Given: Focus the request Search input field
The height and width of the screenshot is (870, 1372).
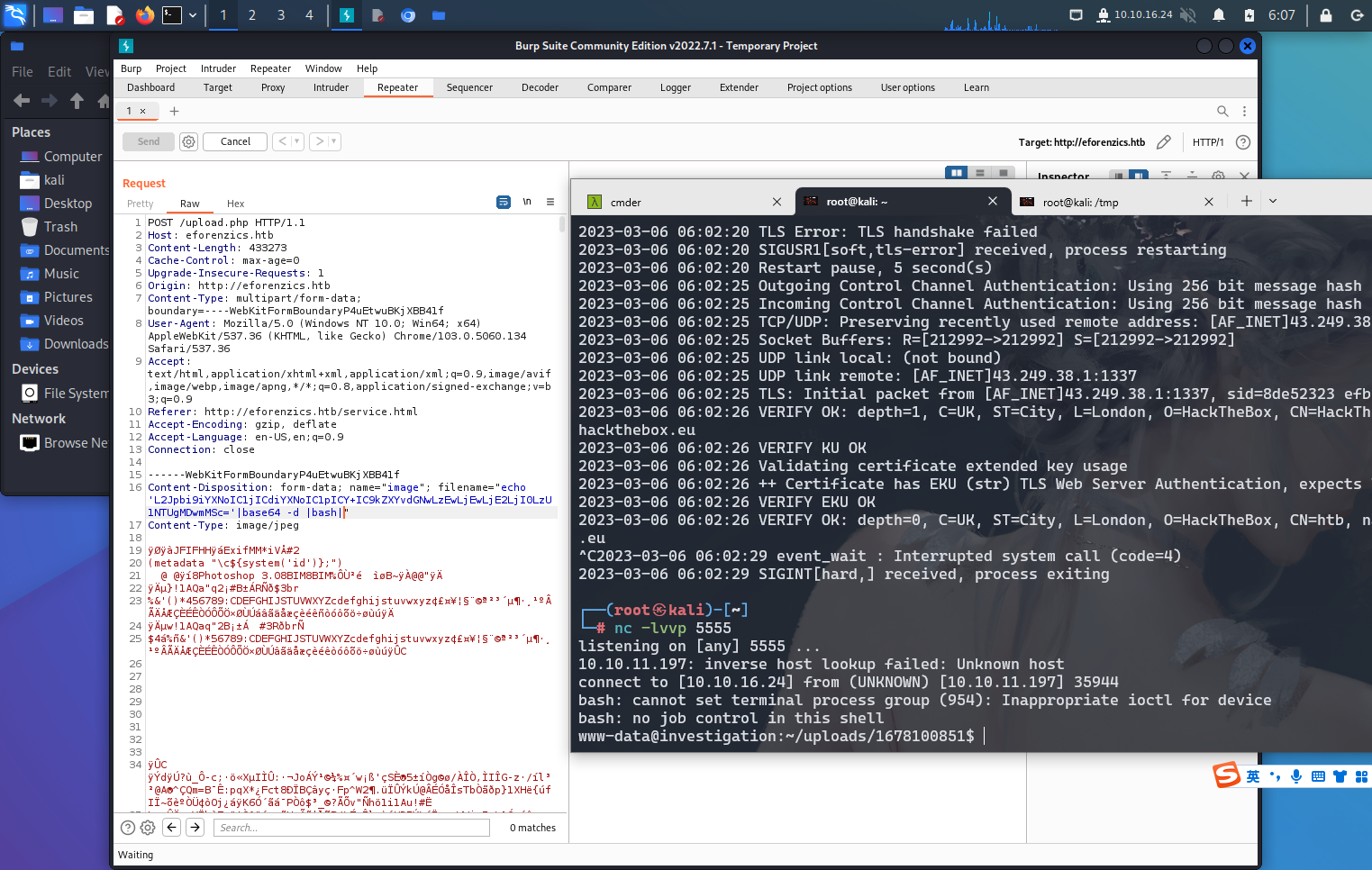Looking at the screenshot, I should coord(351,828).
